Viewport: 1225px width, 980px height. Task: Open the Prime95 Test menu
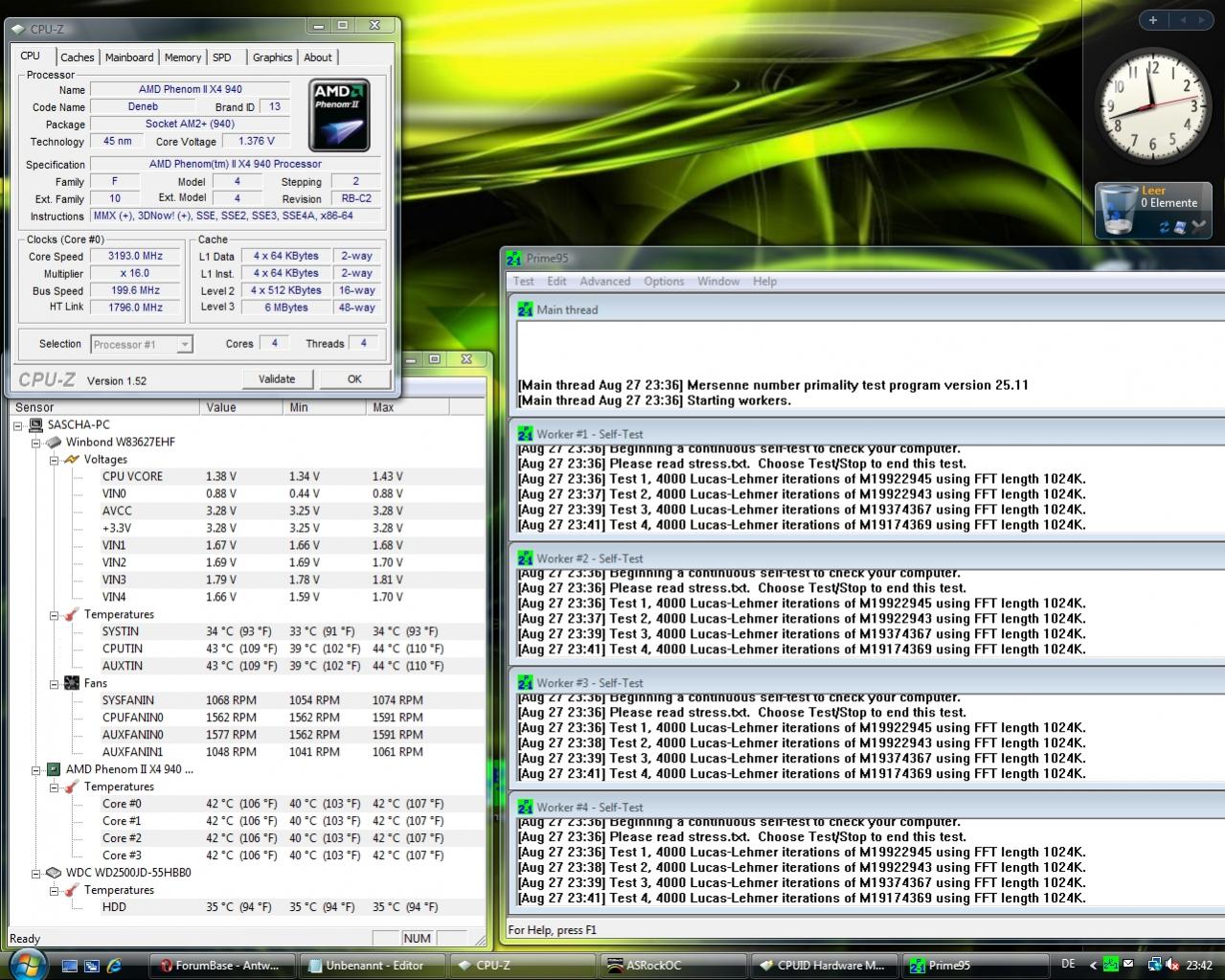[x=524, y=282]
